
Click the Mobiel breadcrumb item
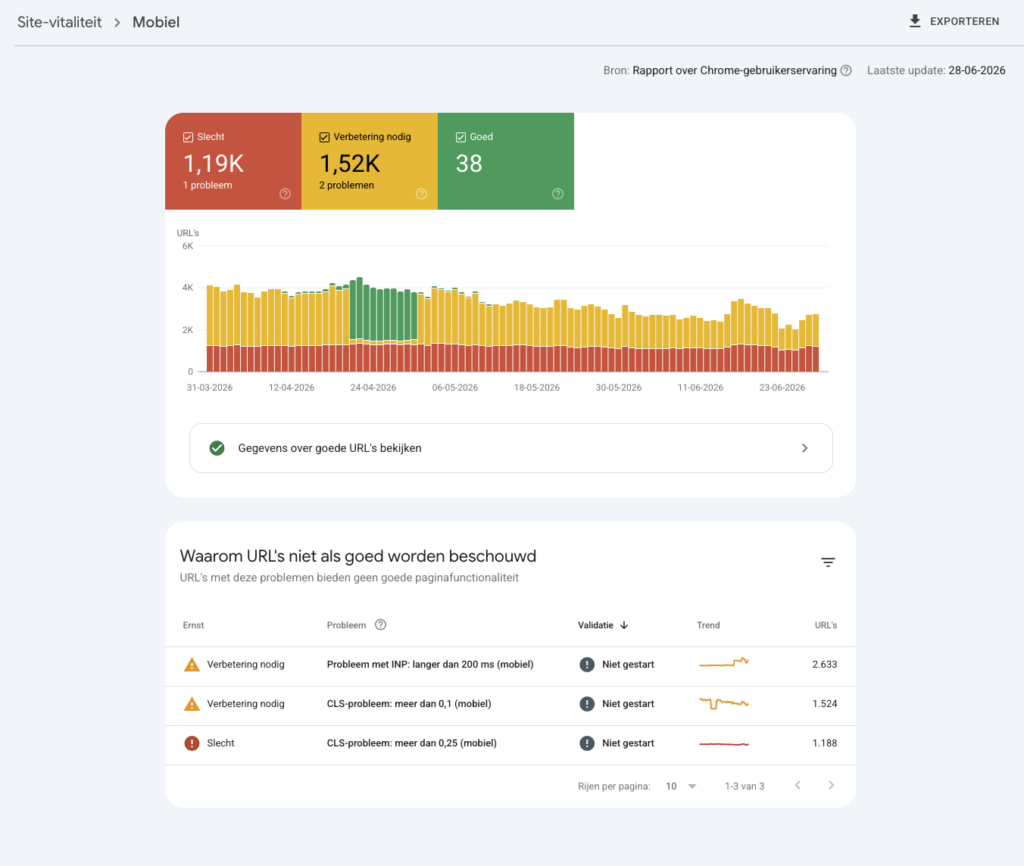pyautogui.click(x=156, y=22)
